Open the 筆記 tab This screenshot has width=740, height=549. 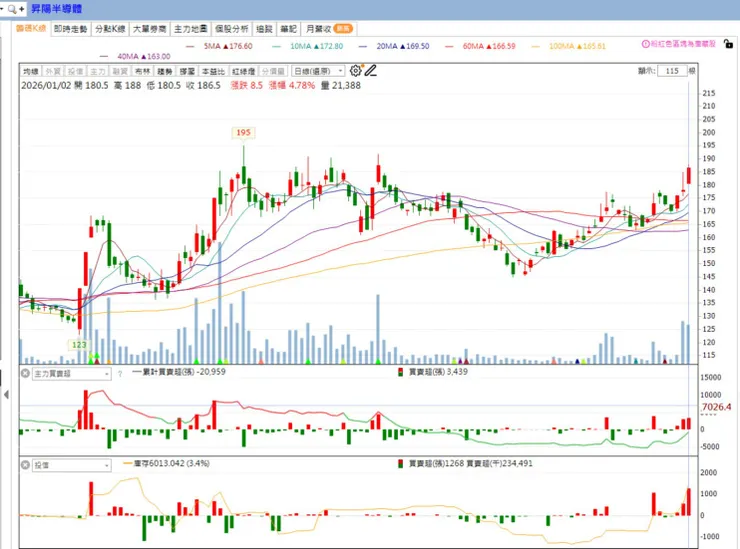[x=288, y=29]
